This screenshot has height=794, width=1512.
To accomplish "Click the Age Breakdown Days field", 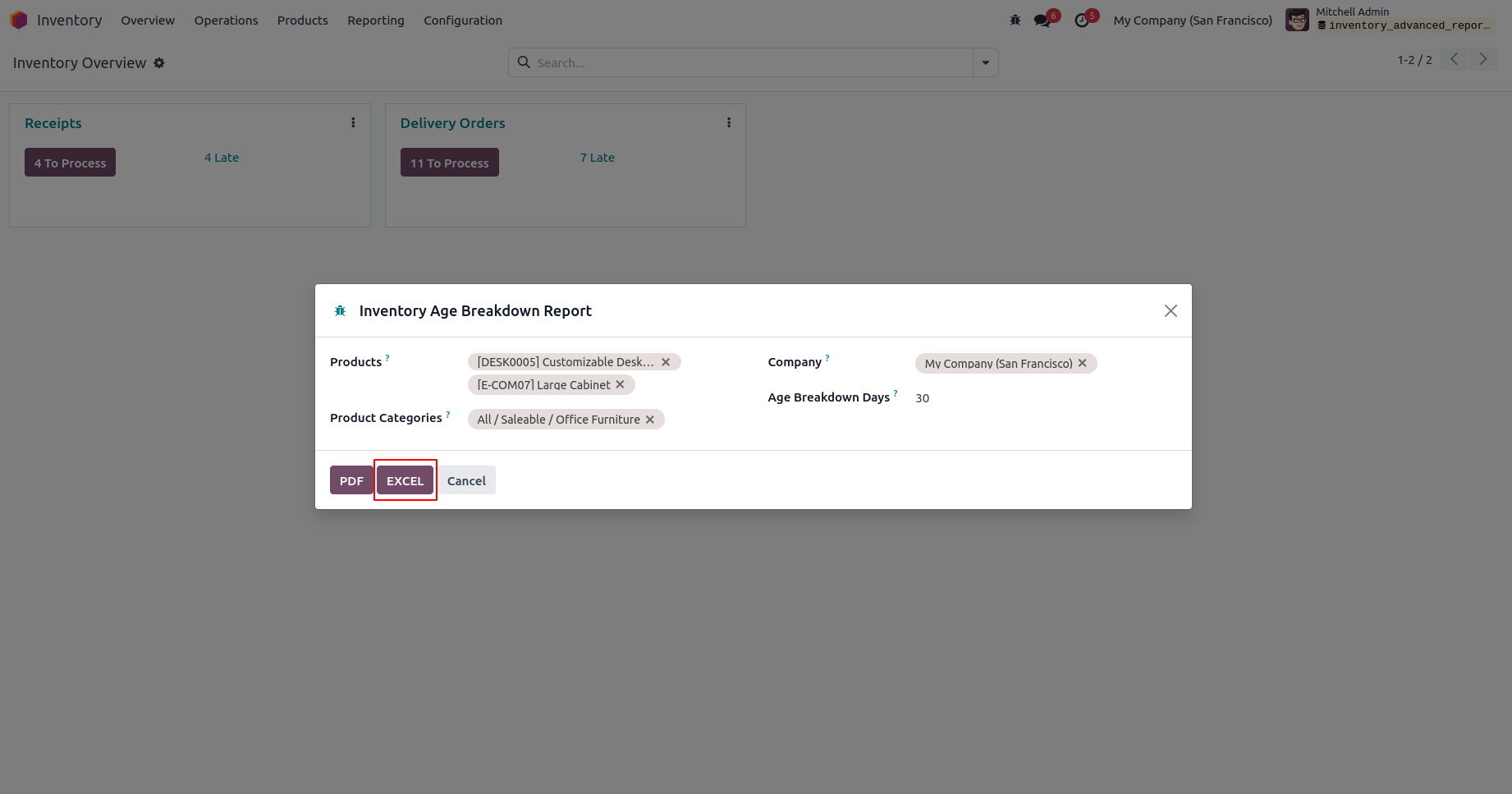I will pyautogui.click(x=1042, y=398).
